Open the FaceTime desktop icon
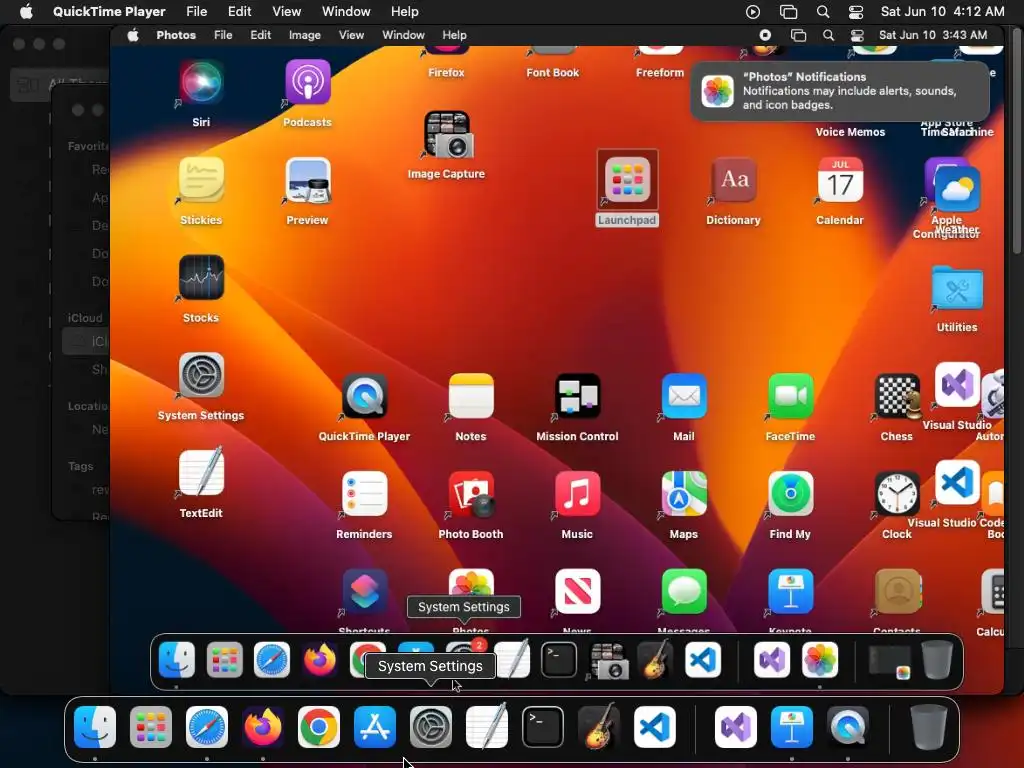The width and height of the screenshot is (1024, 768). pyautogui.click(x=790, y=396)
